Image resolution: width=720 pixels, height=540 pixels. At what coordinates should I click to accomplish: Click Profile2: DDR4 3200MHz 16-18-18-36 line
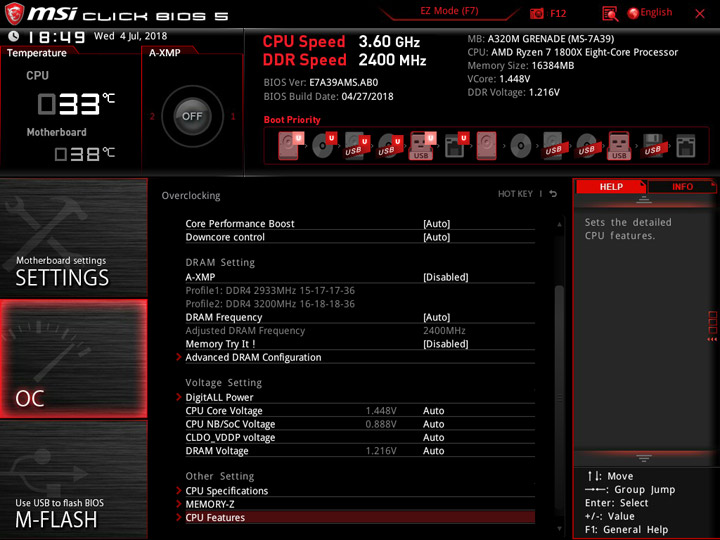coord(270,304)
